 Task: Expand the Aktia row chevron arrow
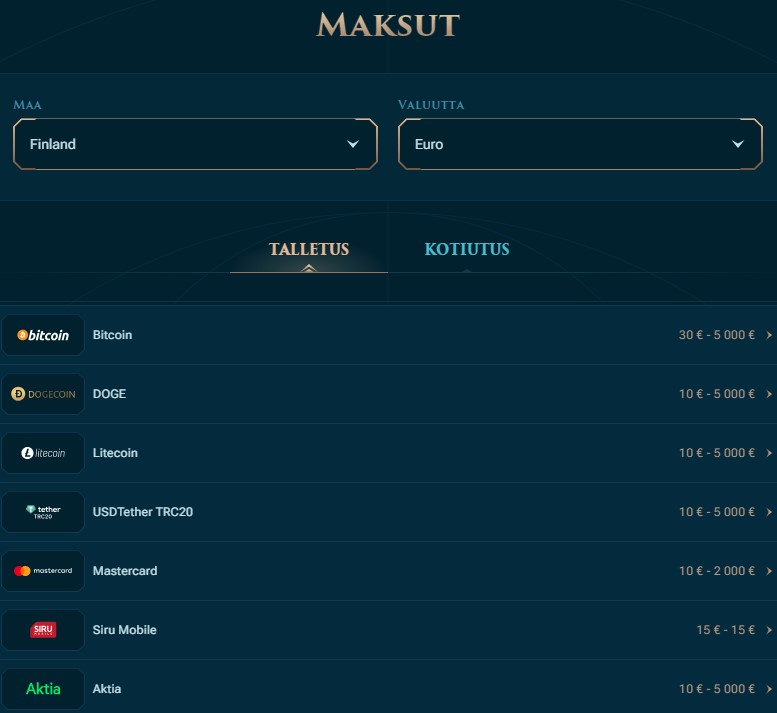[769, 689]
